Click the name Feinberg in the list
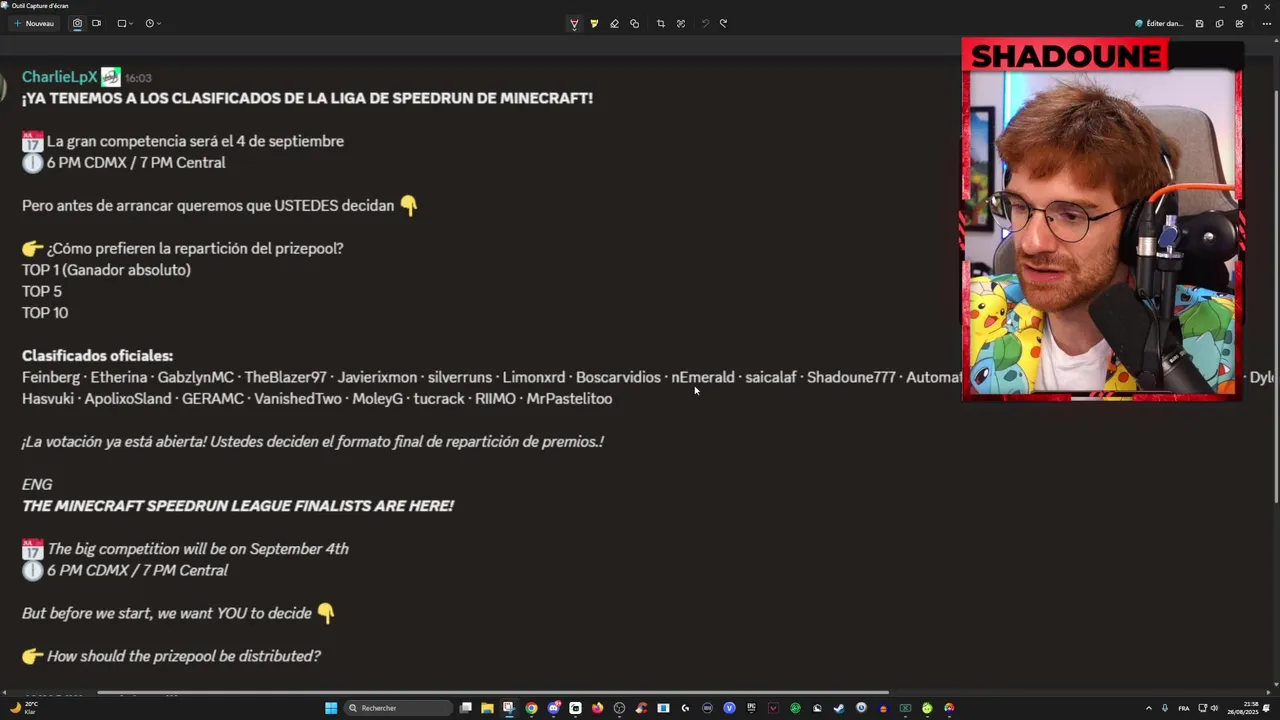1280x720 pixels. [x=51, y=377]
